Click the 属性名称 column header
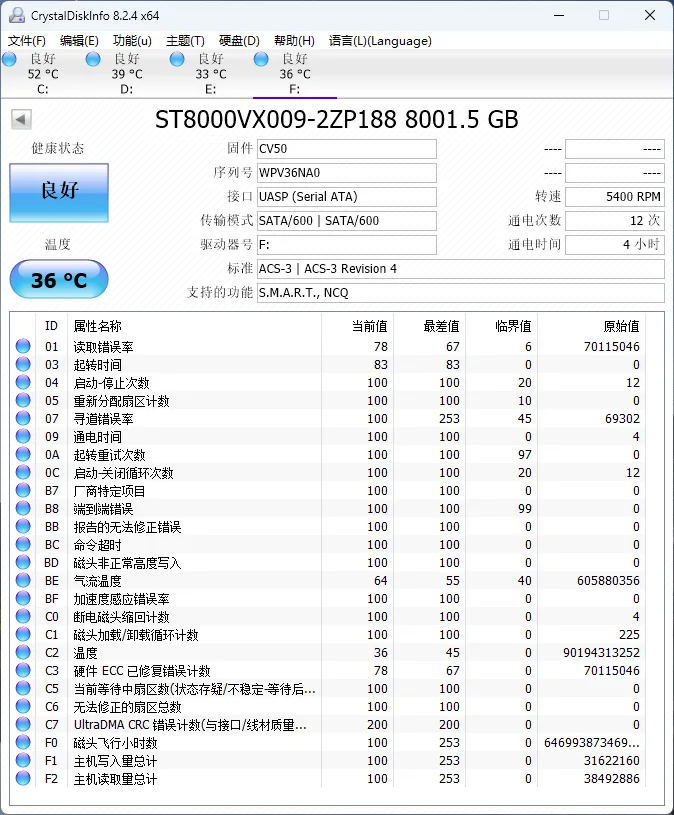Viewport: 674px width, 815px height. [98, 326]
